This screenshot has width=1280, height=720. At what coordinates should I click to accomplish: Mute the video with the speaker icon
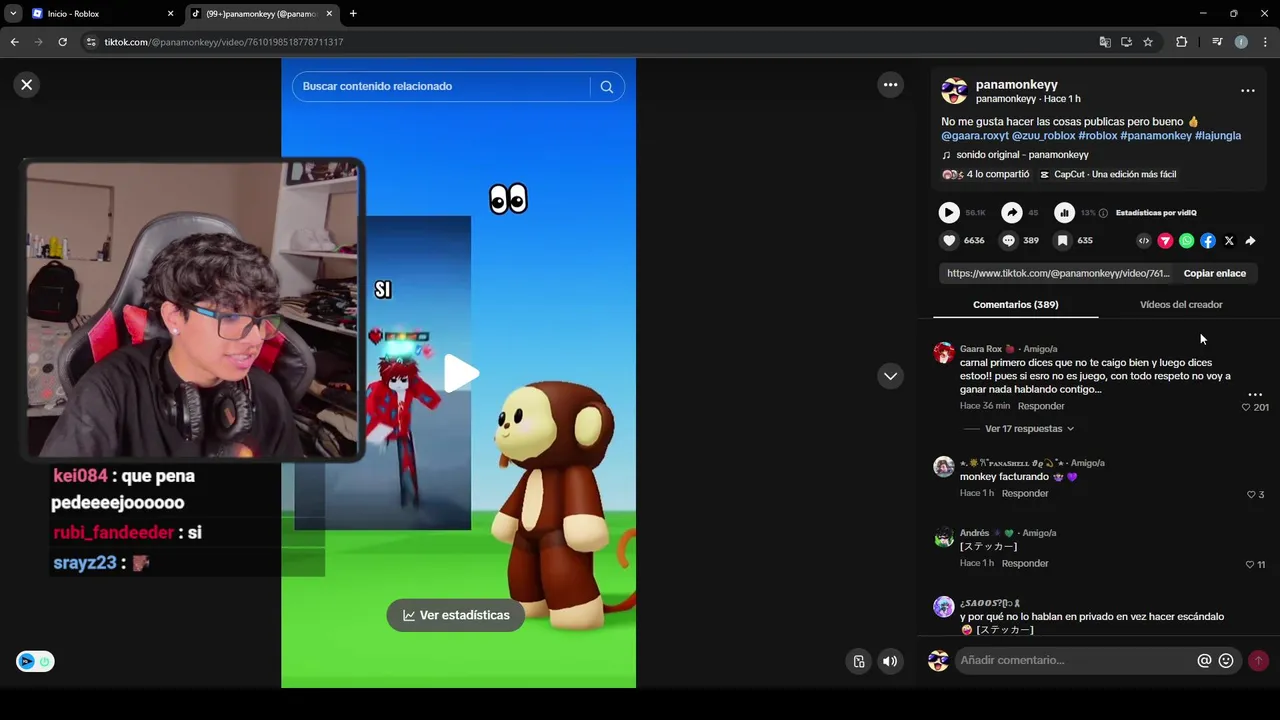[889, 661]
